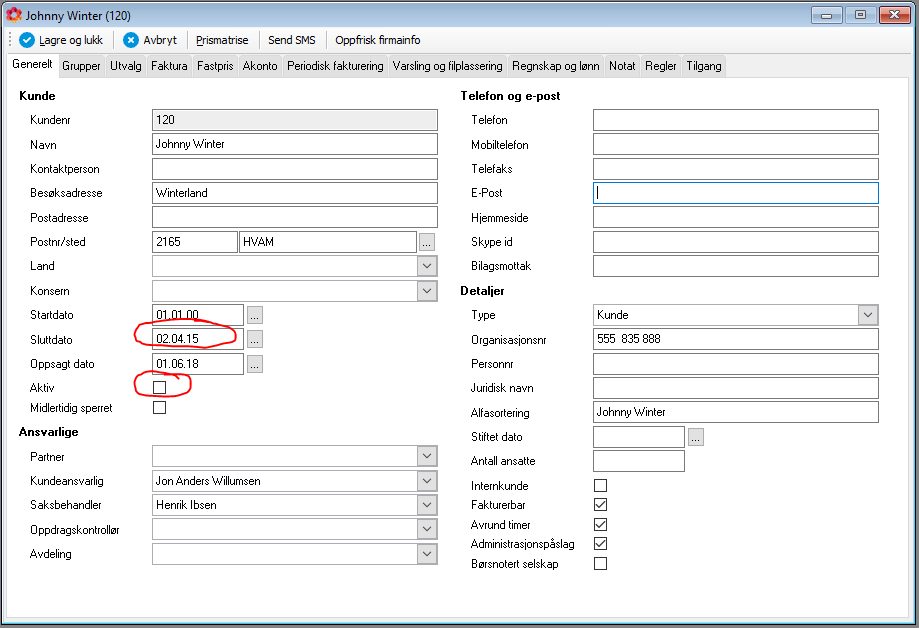This screenshot has height=628, width=919.
Task: Focus the Hjemmeside input field
Action: click(x=736, y=218)
